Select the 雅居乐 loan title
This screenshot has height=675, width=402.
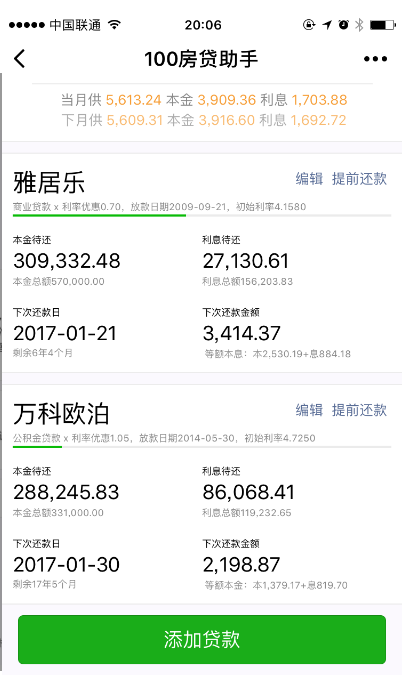tap(49, 183)
